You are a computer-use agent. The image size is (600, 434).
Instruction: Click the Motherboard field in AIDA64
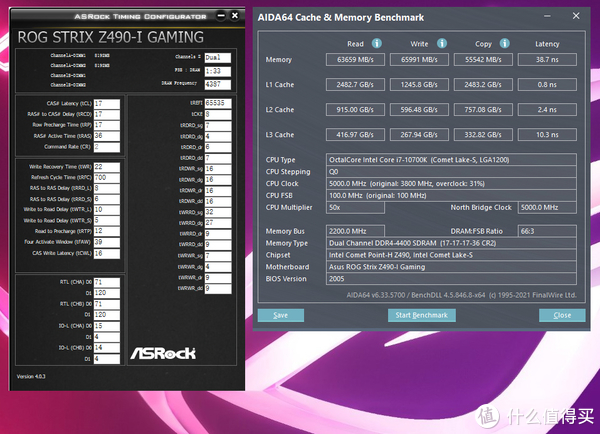(451, 267)
